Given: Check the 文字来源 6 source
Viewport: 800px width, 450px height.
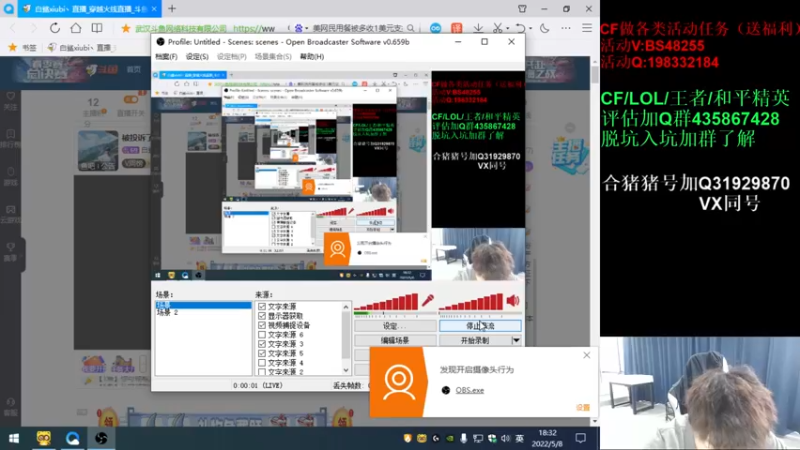Looking at the screenshot, I should tap(262, 335).
